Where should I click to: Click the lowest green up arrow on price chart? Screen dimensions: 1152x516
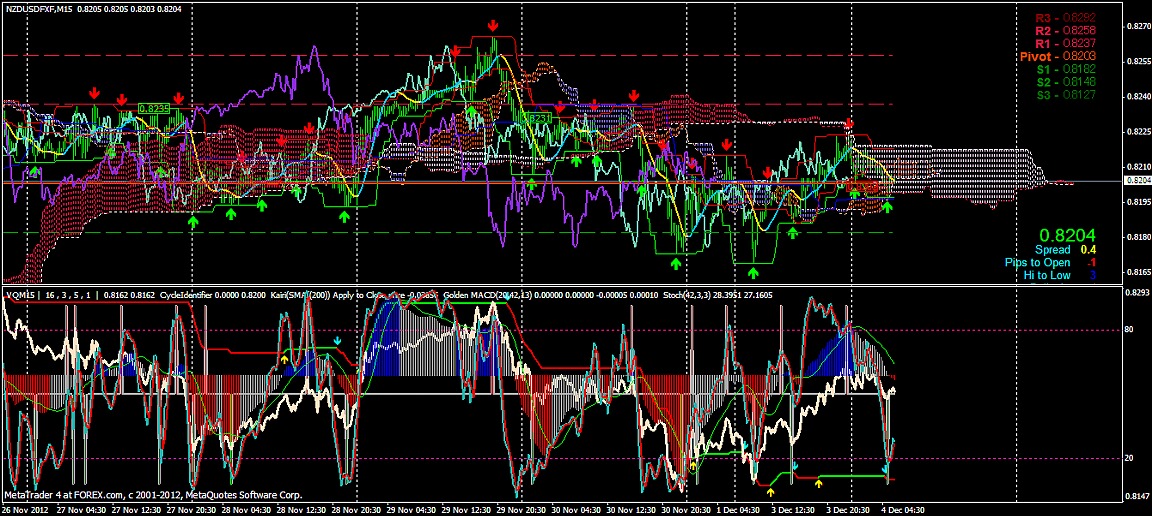click(x=753, y=270)
